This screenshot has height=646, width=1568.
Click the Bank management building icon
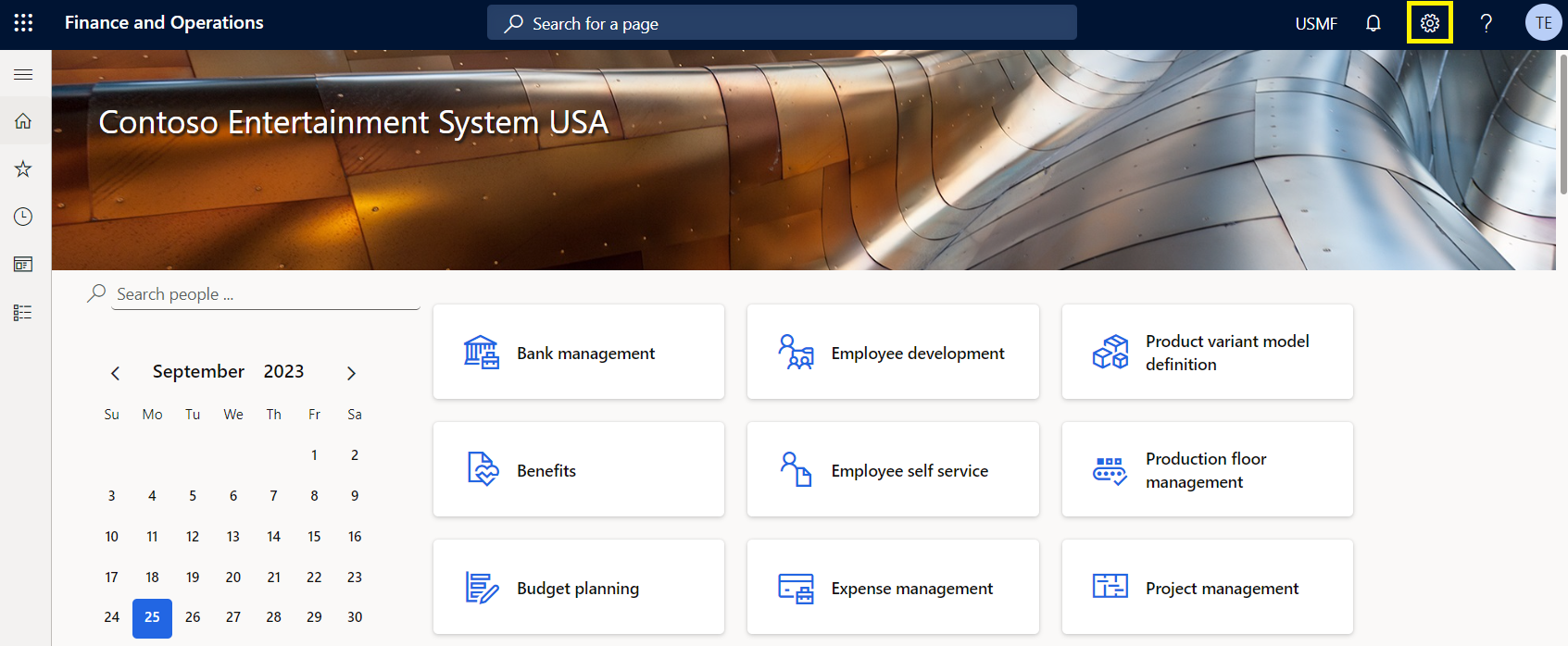pyautogui.click(x=482, y=353)
